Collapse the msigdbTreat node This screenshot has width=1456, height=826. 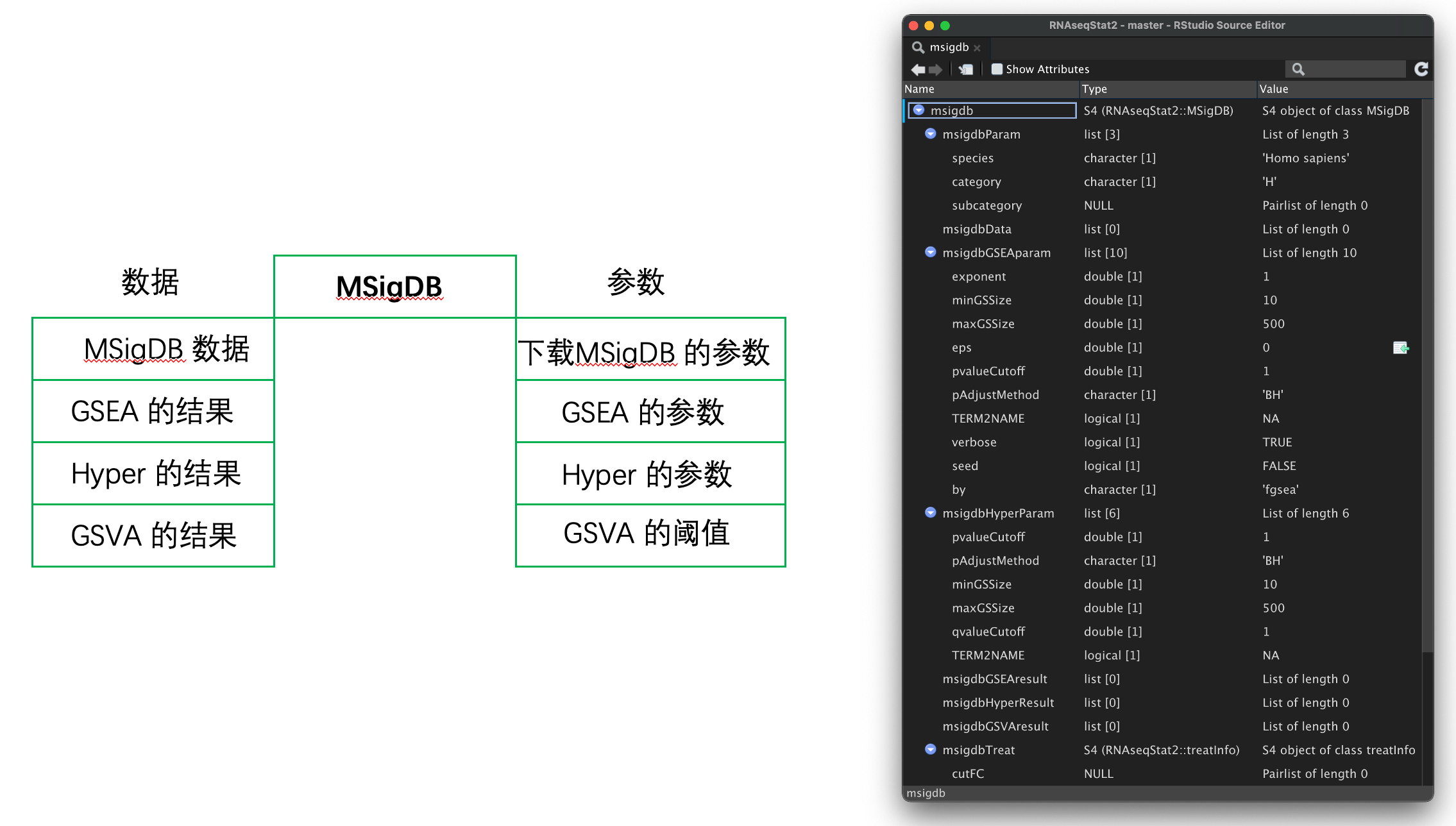(x=931, y=750)
